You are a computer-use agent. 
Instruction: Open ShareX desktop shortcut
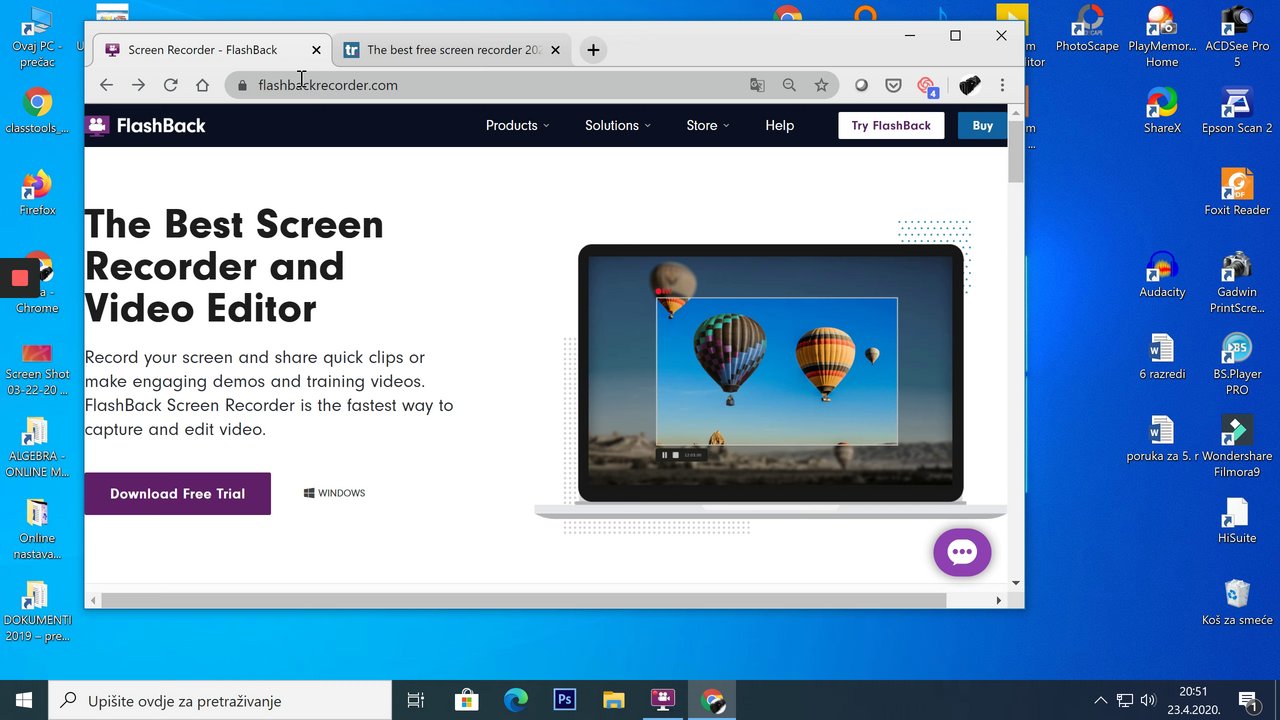[x=1162, y=110]
